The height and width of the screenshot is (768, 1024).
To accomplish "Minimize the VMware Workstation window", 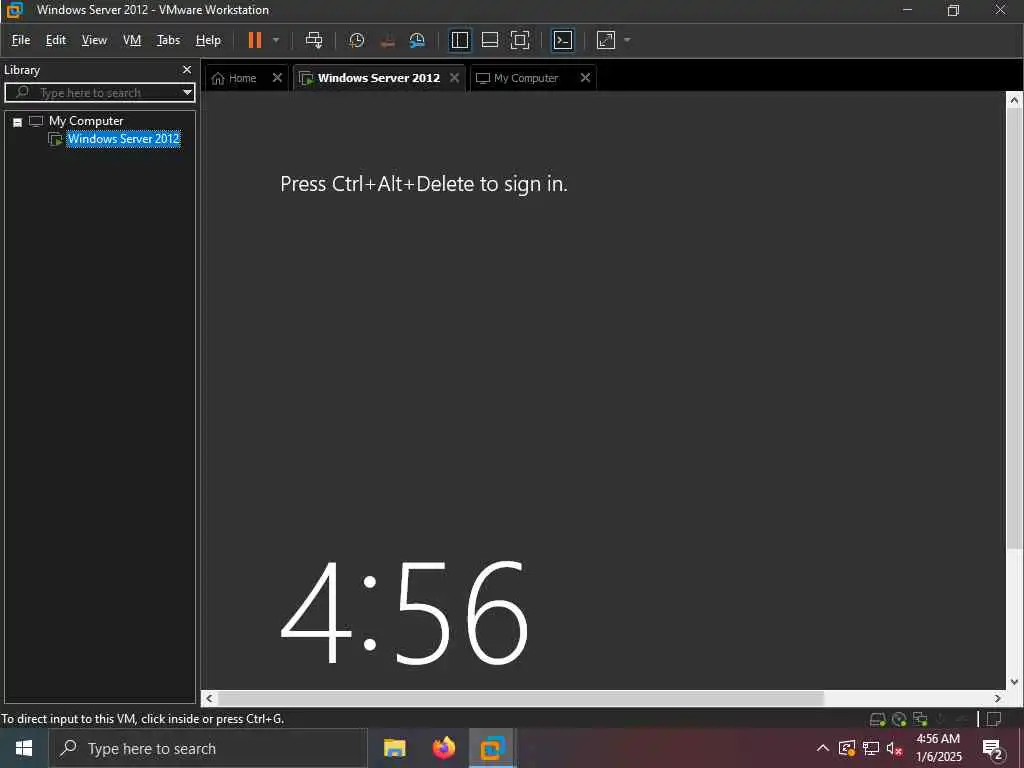I will 907,10.
